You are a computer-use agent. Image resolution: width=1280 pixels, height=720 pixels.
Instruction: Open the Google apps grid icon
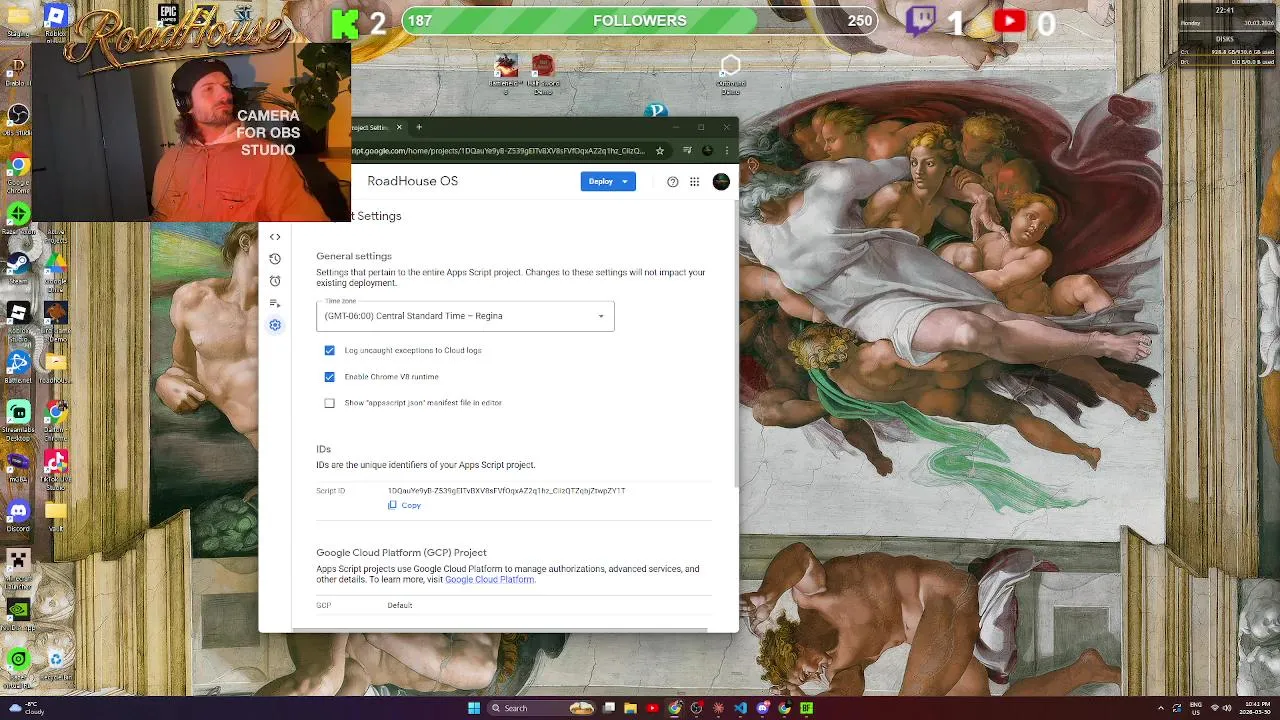click(695, 182)
